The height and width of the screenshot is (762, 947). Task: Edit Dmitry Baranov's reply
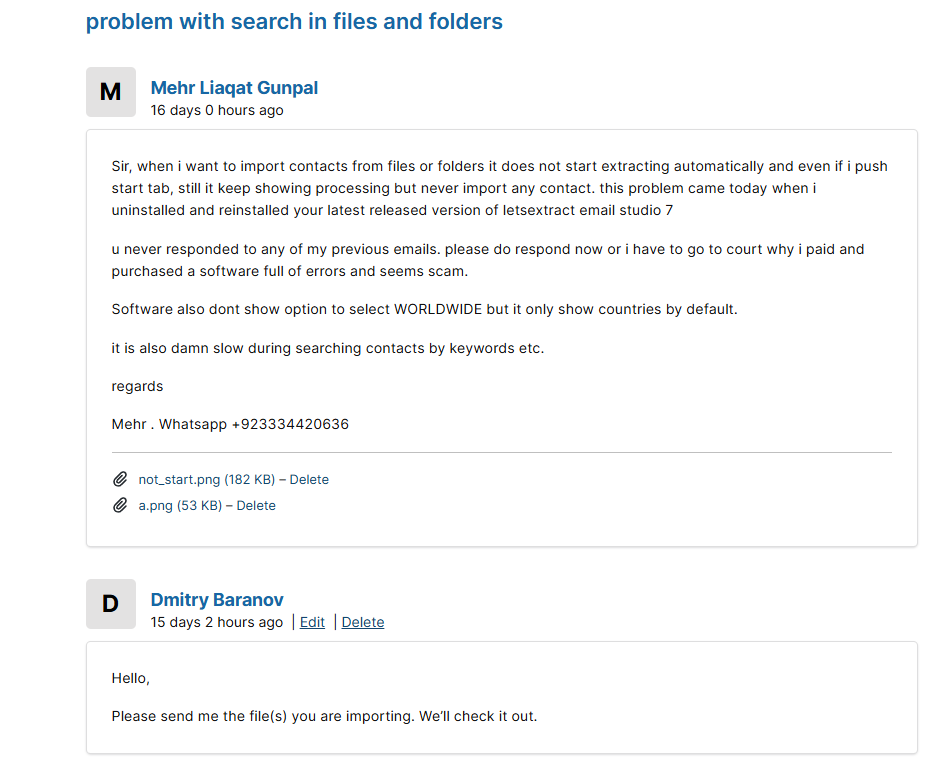tap(312, 622)
